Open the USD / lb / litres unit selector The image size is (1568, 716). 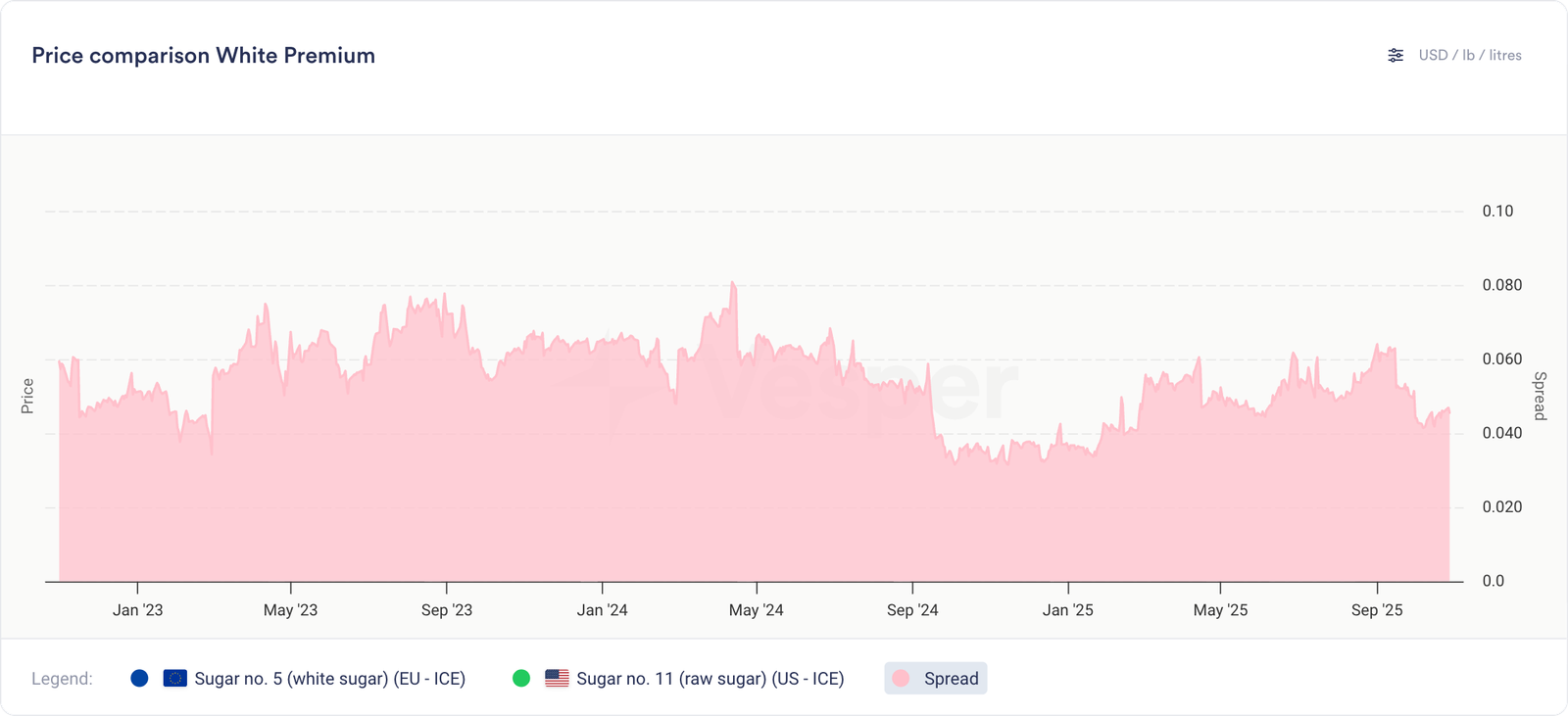1470,56
